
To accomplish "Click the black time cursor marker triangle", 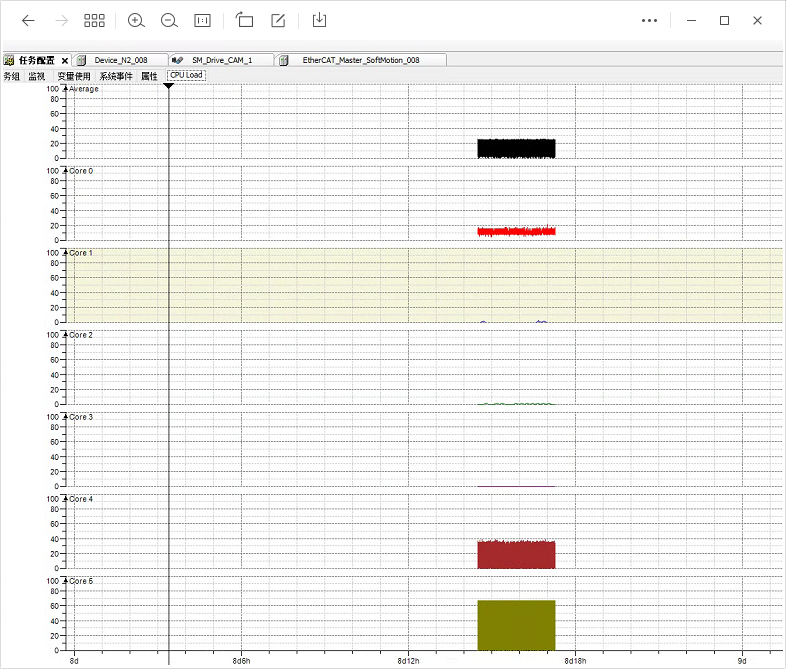I will pyautogui.click(x=169, y=86).
